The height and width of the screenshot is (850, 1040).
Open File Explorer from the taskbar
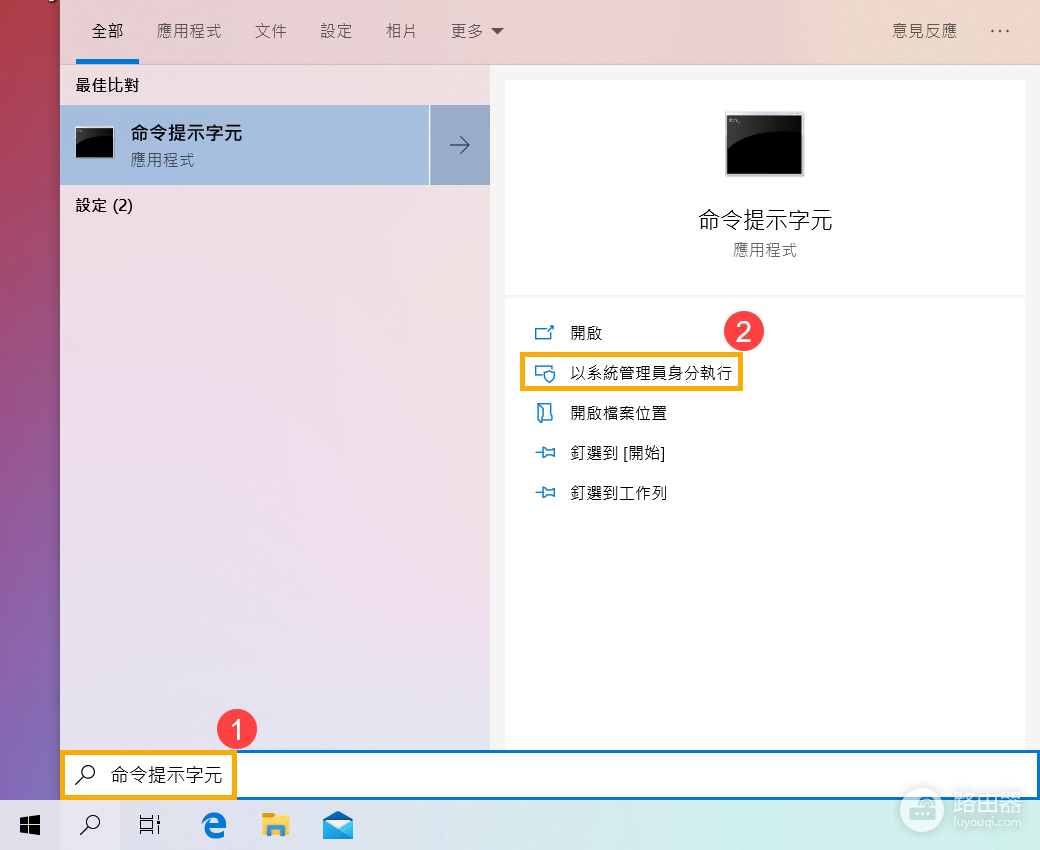(275, 825)
